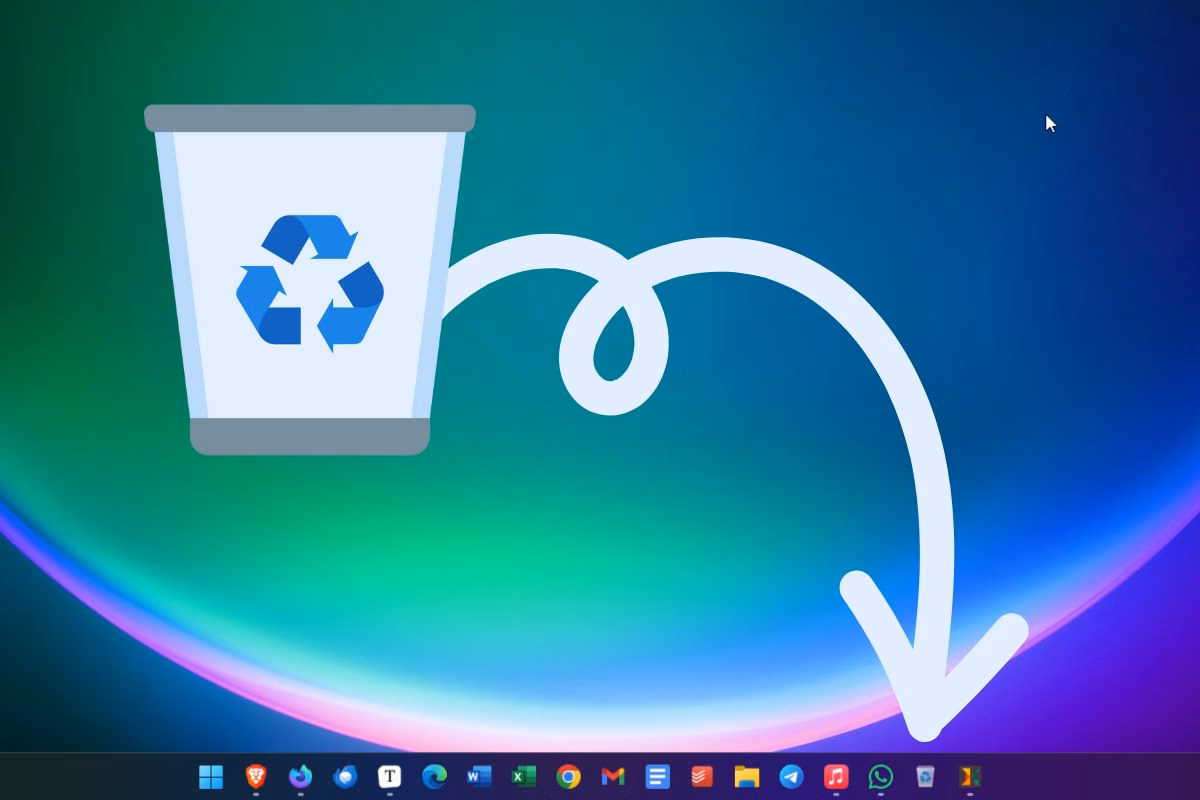Launch Todoist task manager
This screenshot has width=1200, height=800.
(x=700, y=776)
